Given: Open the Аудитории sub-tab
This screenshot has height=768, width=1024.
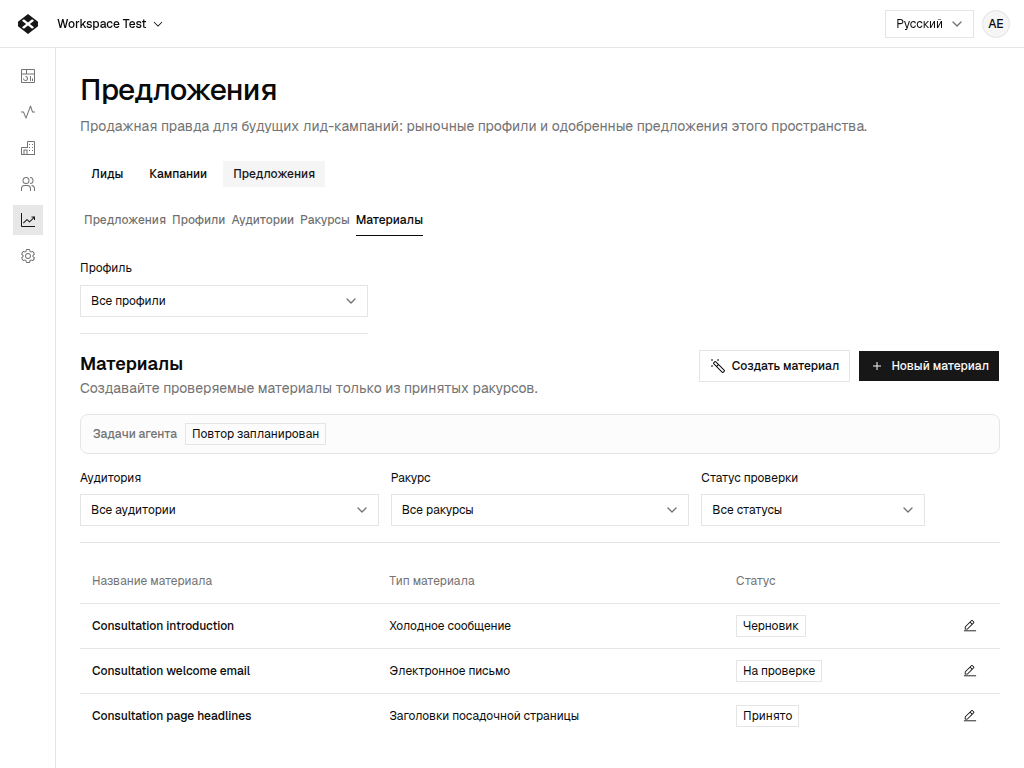Looking at the screenshot, I should point(263,220).
